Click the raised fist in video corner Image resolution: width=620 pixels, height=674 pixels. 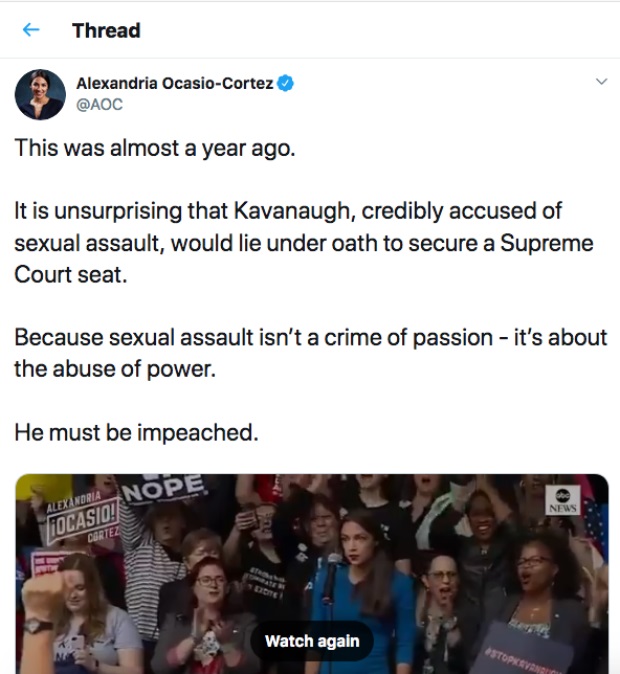(x=40, y=599)
